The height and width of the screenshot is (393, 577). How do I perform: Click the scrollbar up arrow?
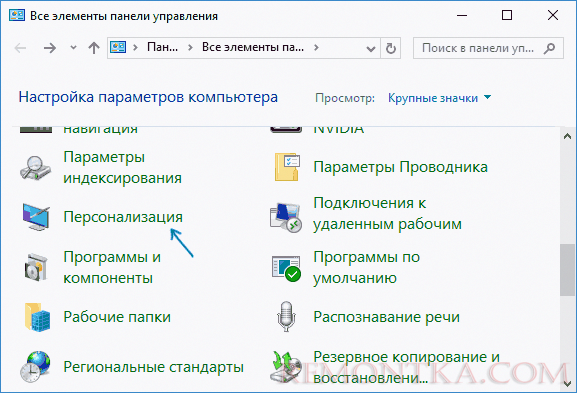tap(567, 137)
